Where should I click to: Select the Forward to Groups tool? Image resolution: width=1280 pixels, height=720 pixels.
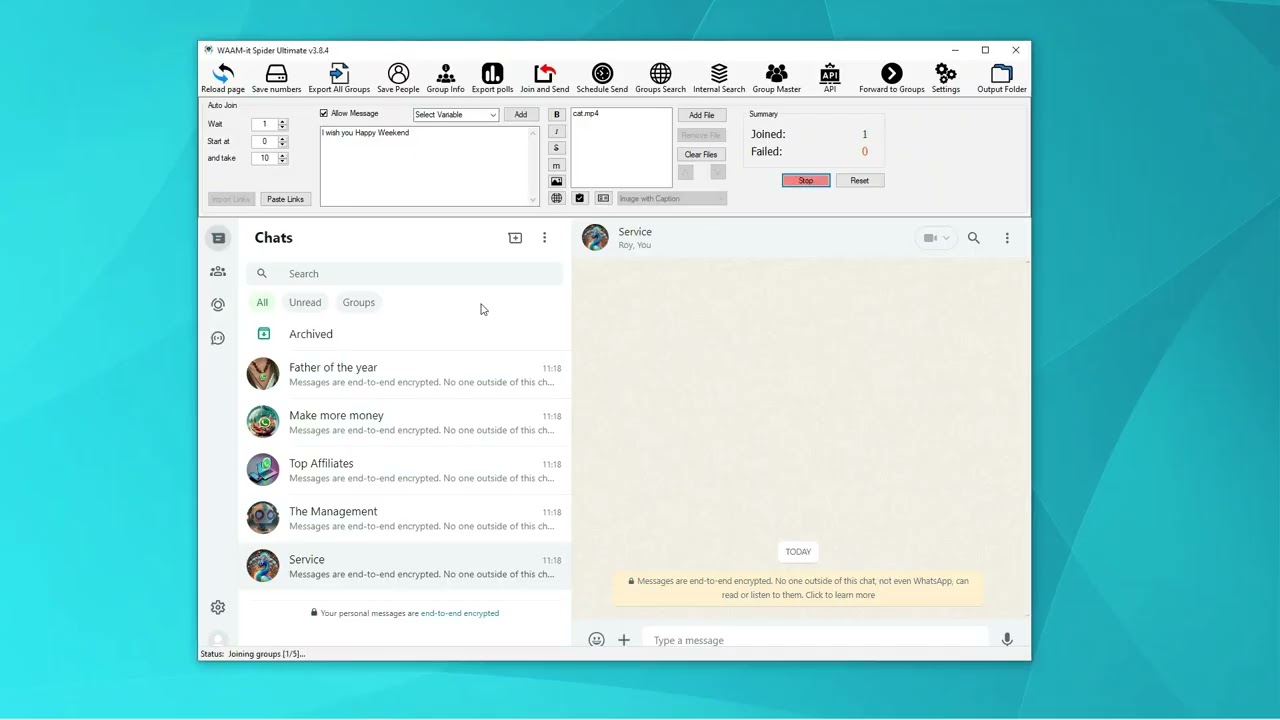click(x=891, y=78)
